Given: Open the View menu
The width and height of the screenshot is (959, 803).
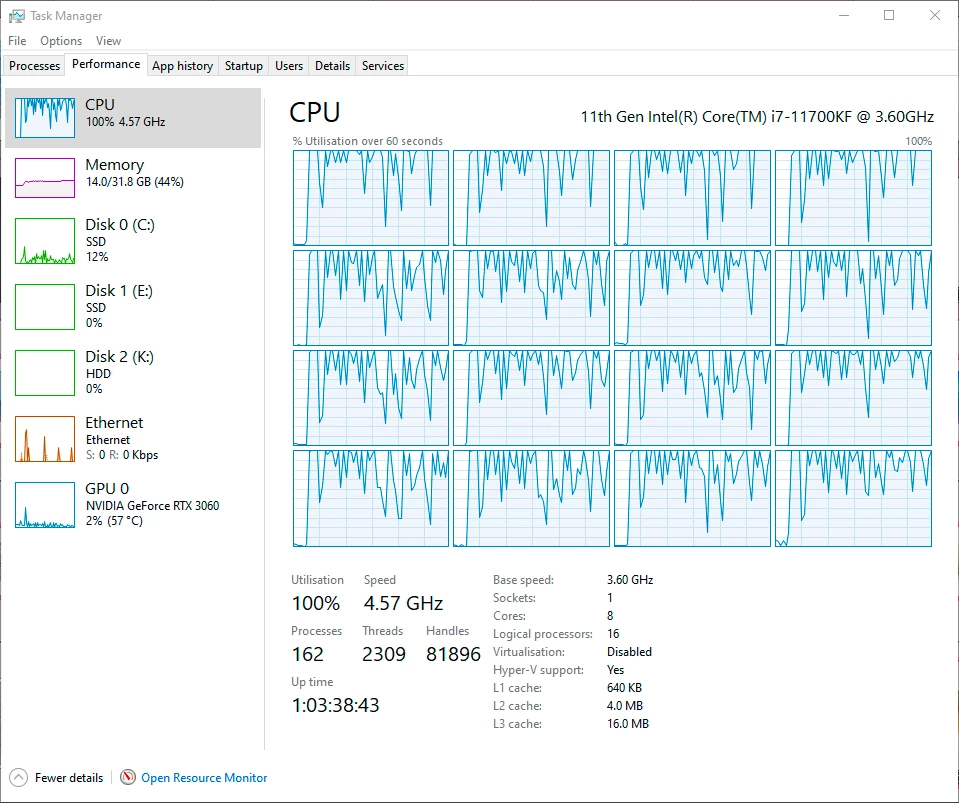Looking at the screenshot, I should (108, 40).
